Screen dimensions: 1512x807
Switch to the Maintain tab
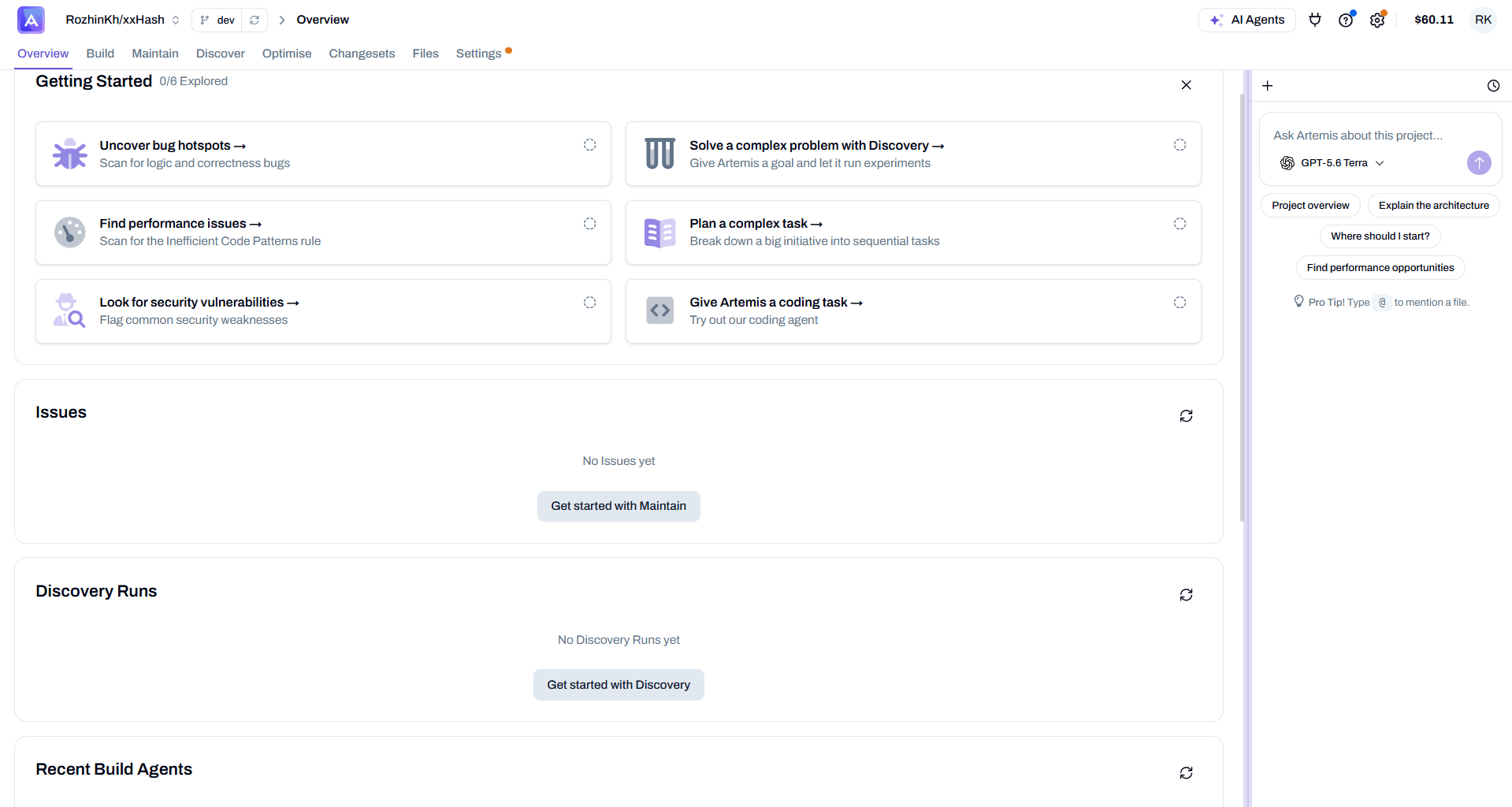155,54
